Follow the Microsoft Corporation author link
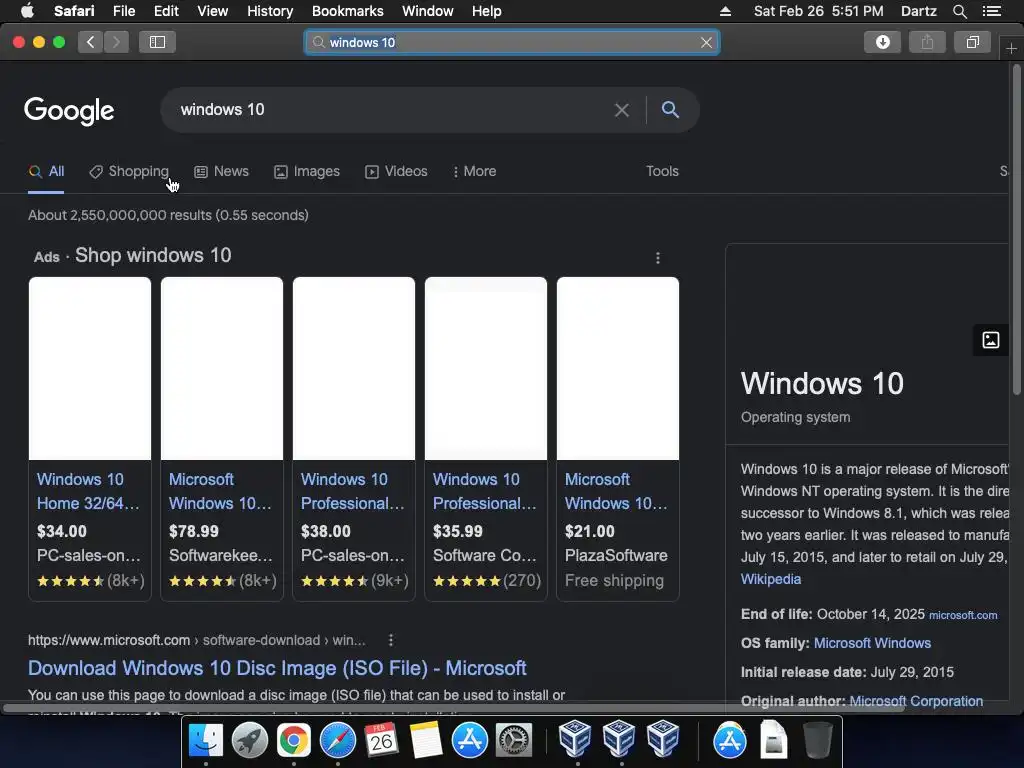Viewport: 1024px width, 768px height. 916,701
